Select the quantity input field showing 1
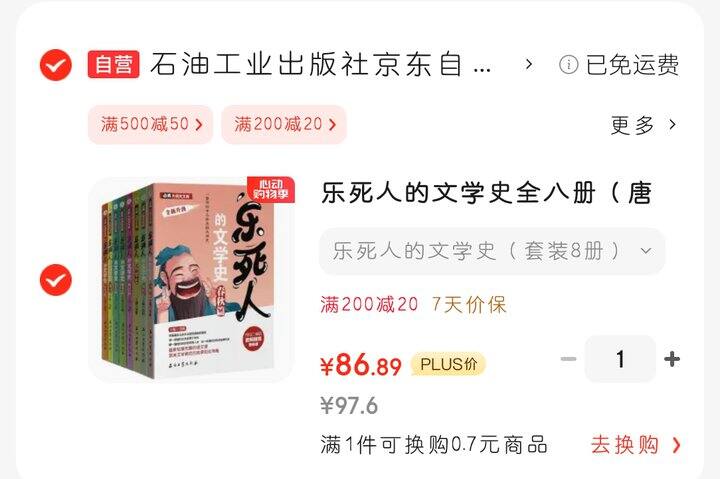Screen dimensions: 720x479 [620, 359]
